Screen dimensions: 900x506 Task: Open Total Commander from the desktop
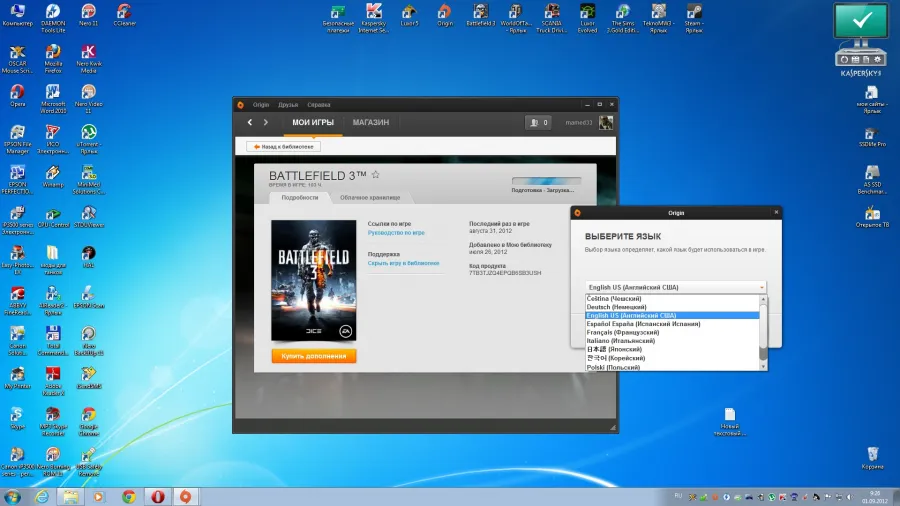(53, 341)
